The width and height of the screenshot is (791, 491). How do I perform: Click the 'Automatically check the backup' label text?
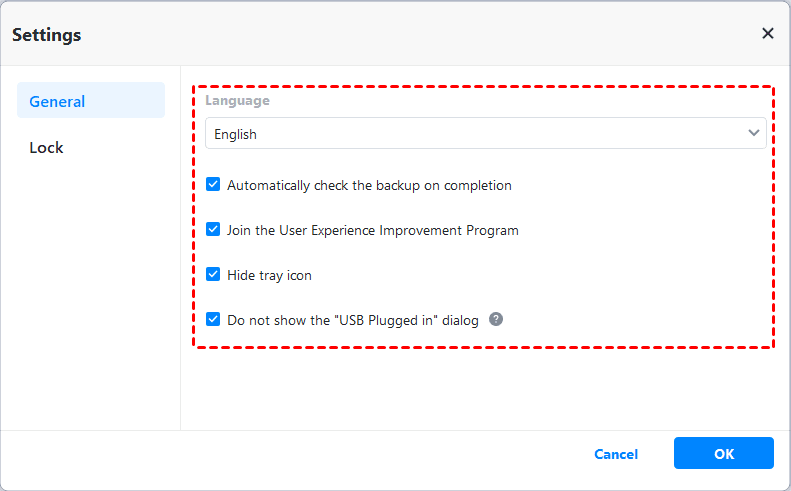[x=369, y=185]
